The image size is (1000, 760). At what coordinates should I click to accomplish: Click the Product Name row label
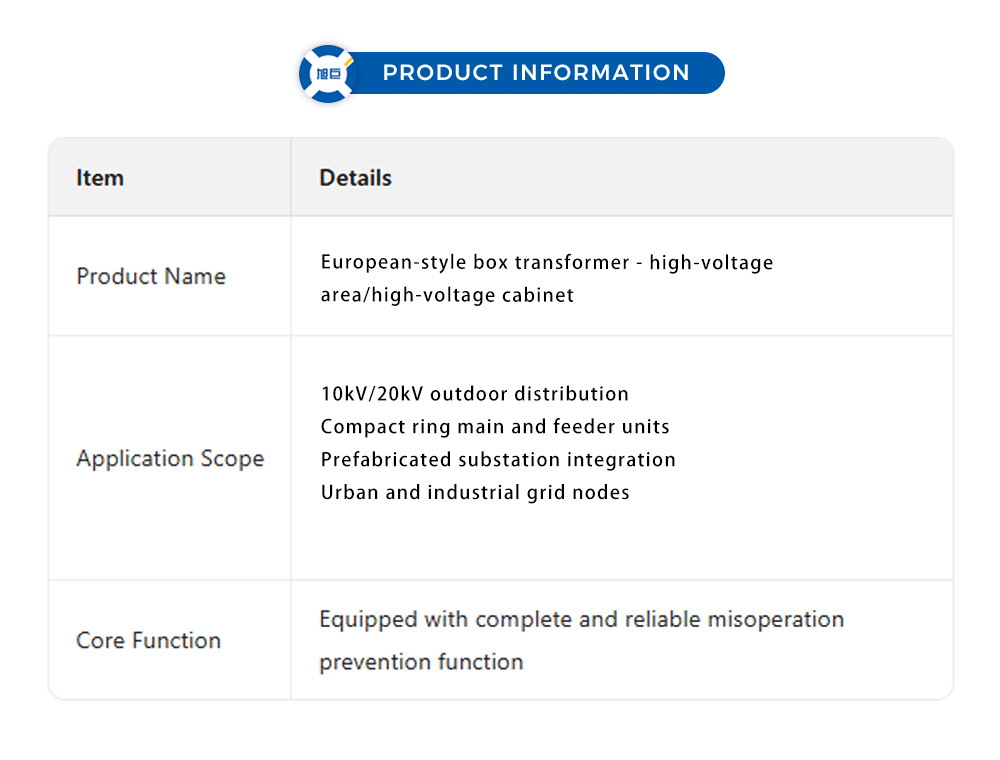(151, 276)
